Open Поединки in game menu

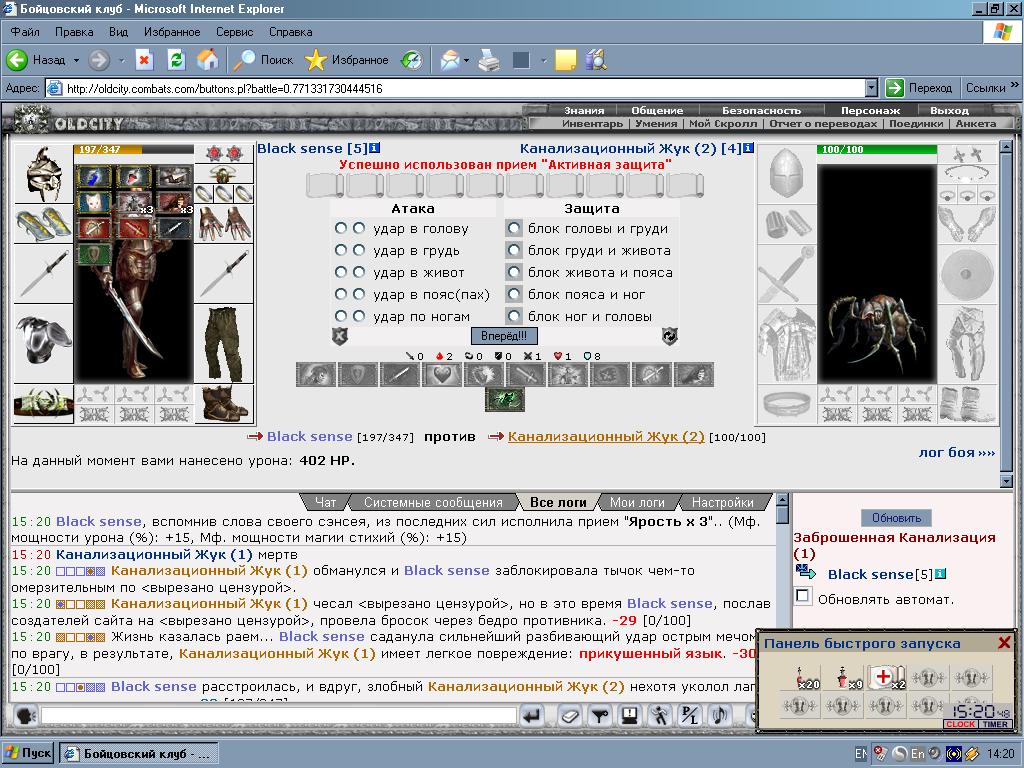pos(916,123)
